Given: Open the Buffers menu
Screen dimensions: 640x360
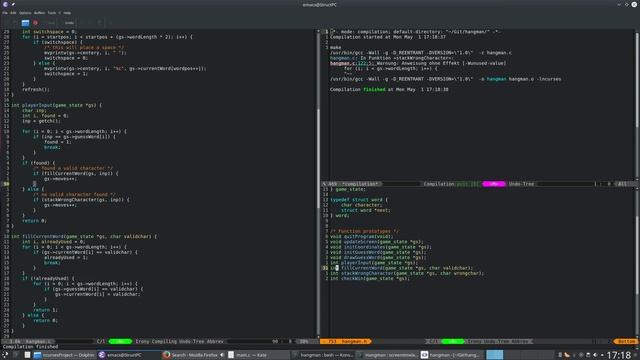Looking at the screenshot, I should 39,13.
